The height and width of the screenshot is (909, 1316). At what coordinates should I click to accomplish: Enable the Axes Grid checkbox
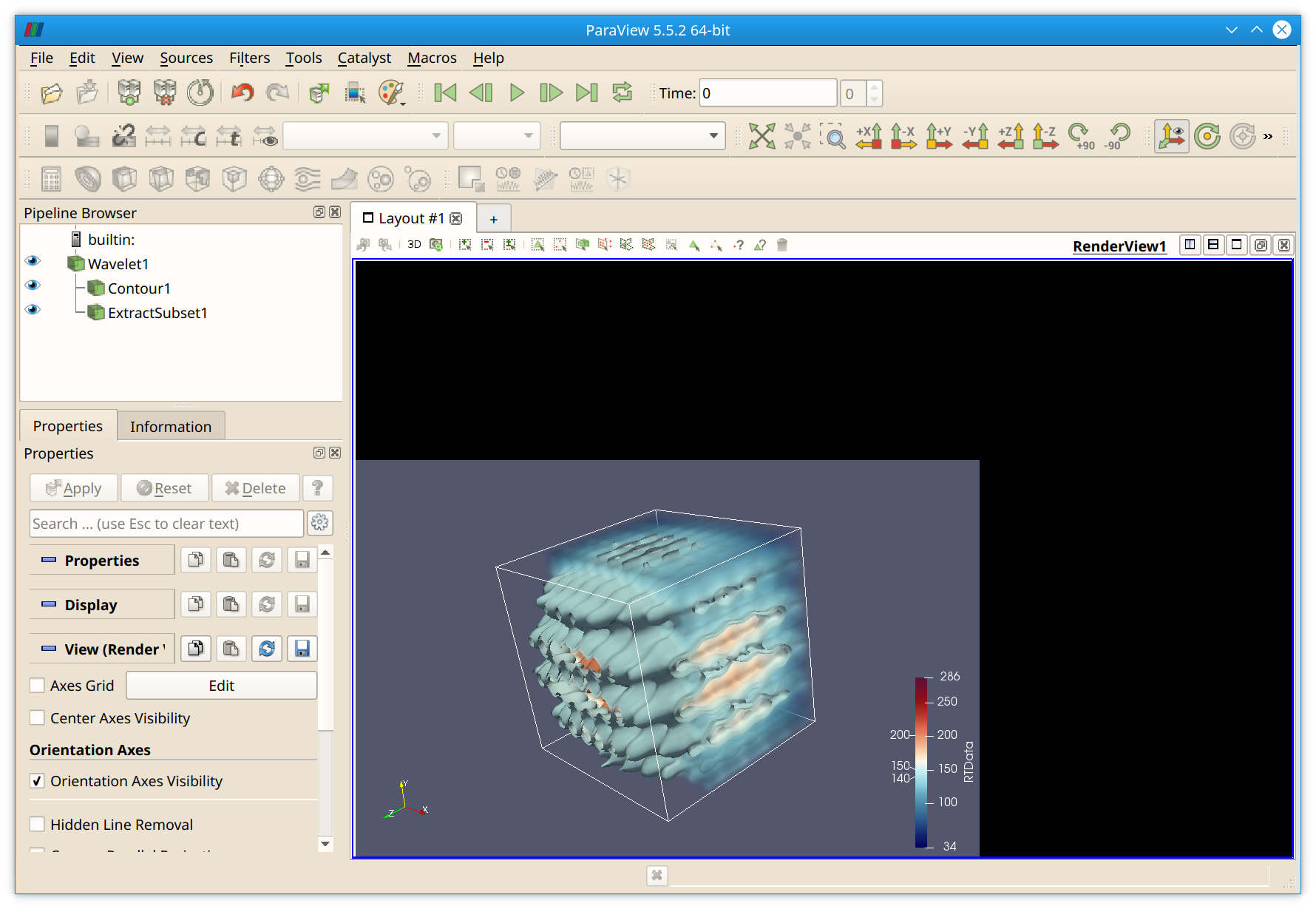[x=37, y=686]
